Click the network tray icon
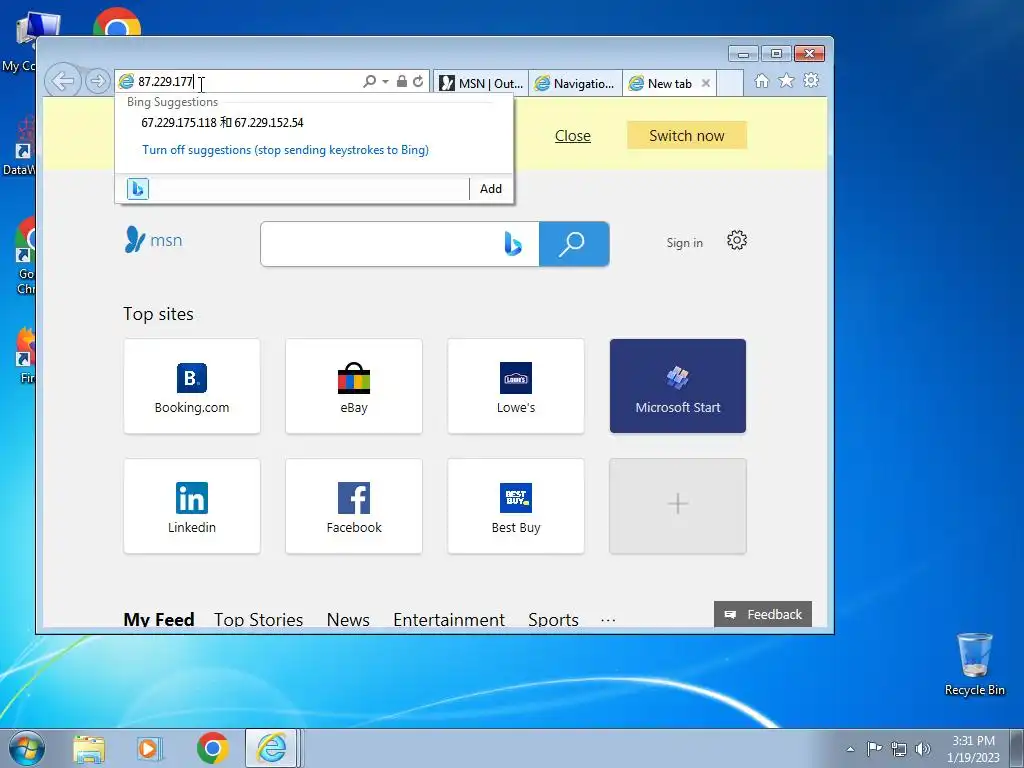The image size is (1024, 768). pos(899,749)
